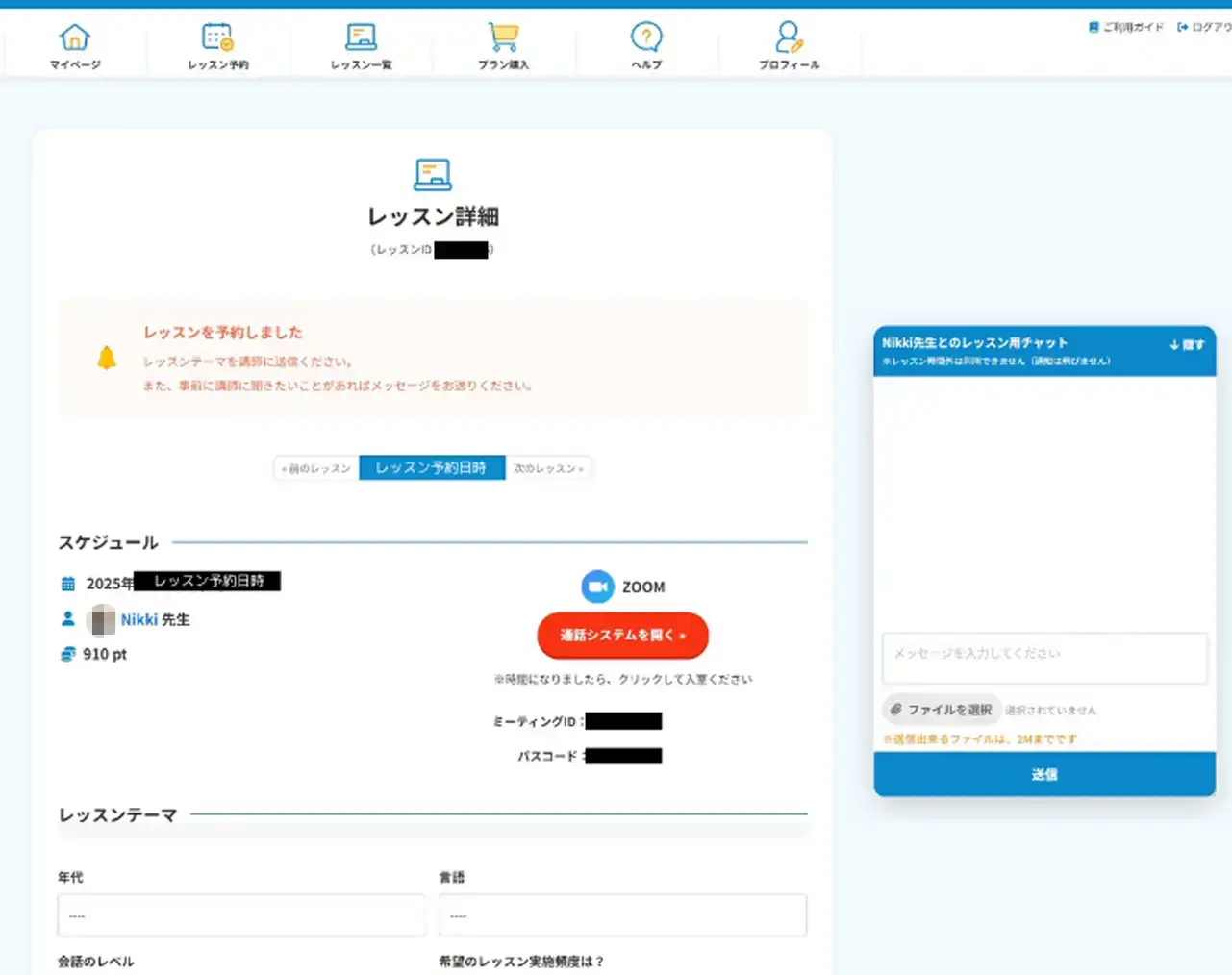
Task: Go to 前のレッスン
Action: tap(316, 468)
